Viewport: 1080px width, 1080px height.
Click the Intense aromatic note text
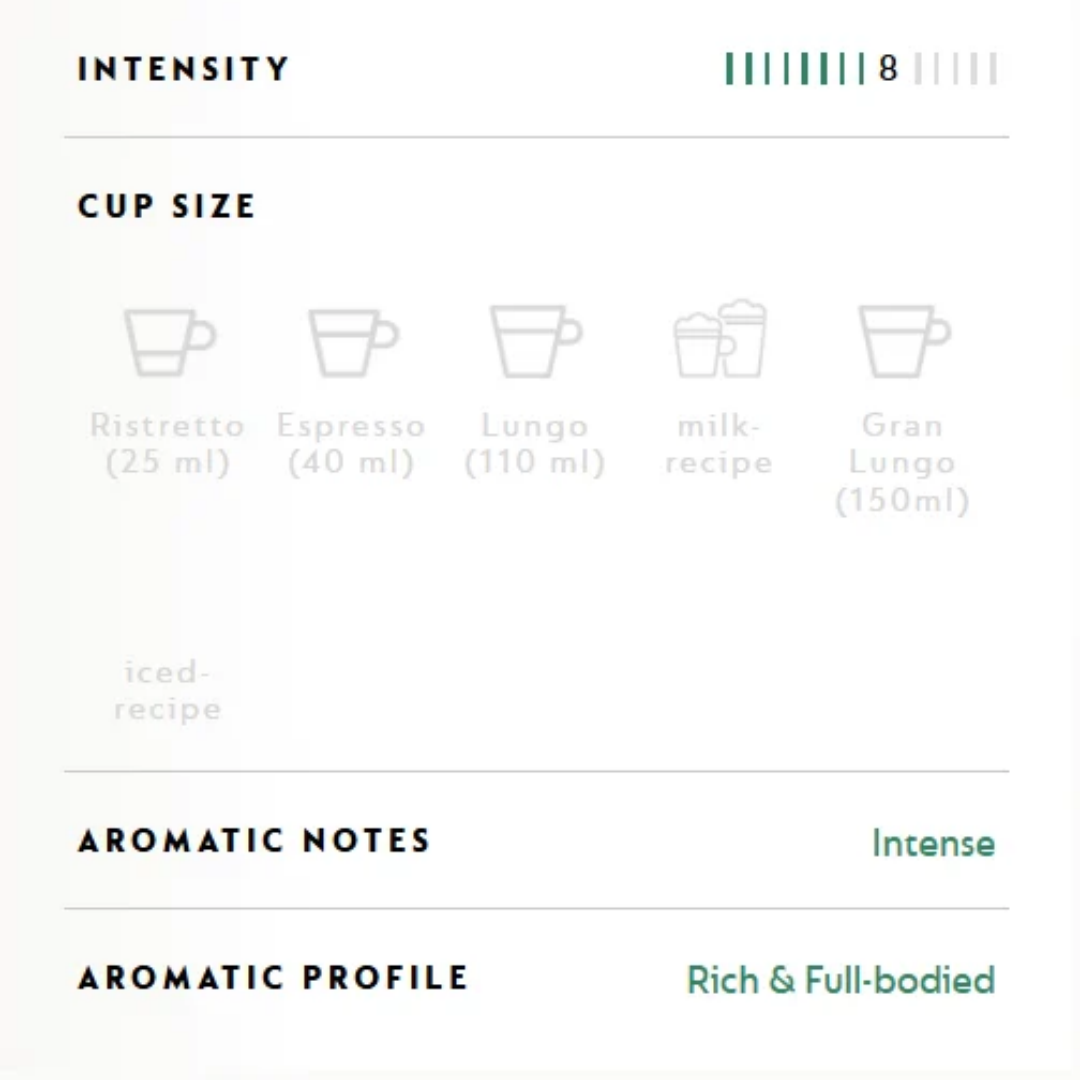[x=933, y=842]
